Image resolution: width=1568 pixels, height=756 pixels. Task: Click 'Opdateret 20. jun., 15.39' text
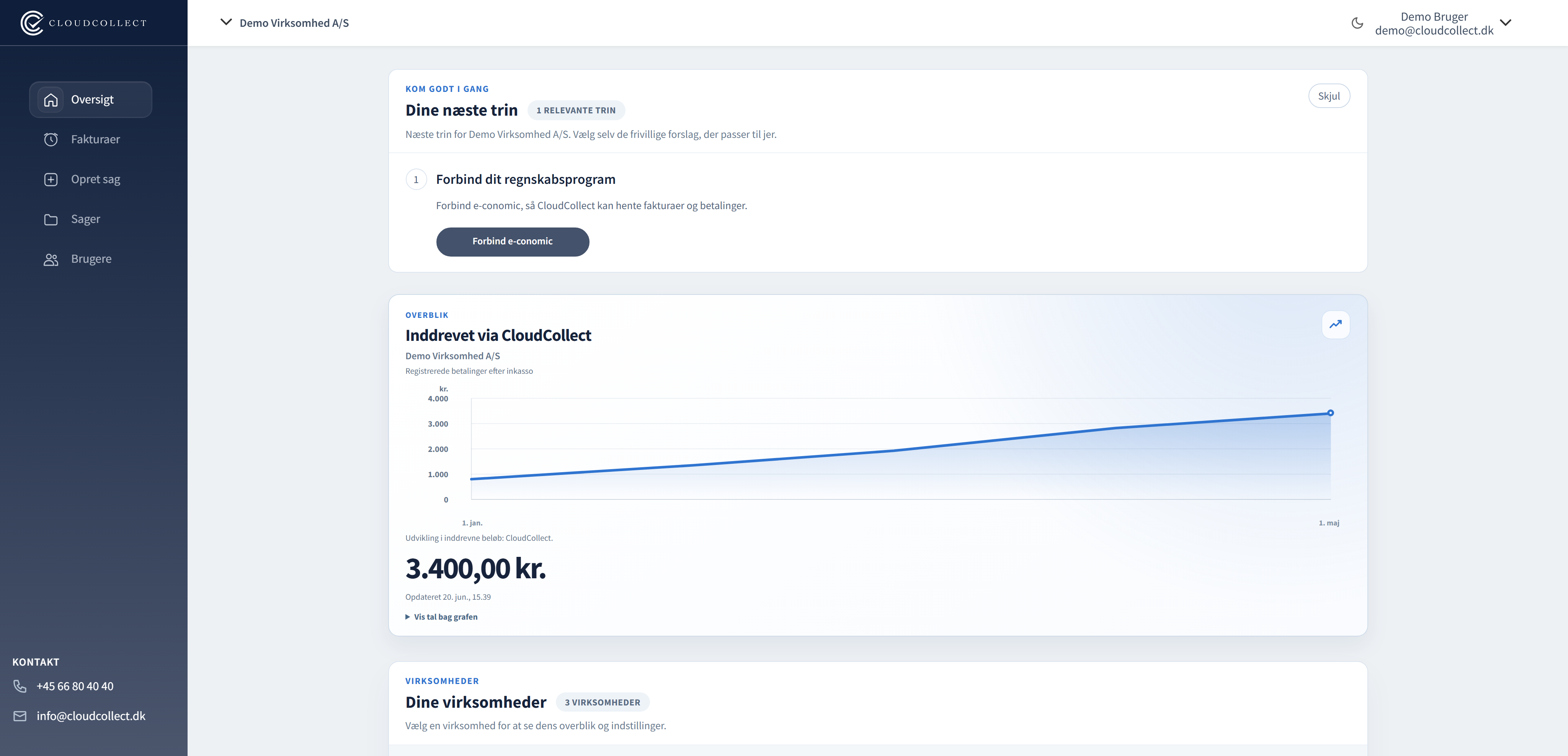448,597
